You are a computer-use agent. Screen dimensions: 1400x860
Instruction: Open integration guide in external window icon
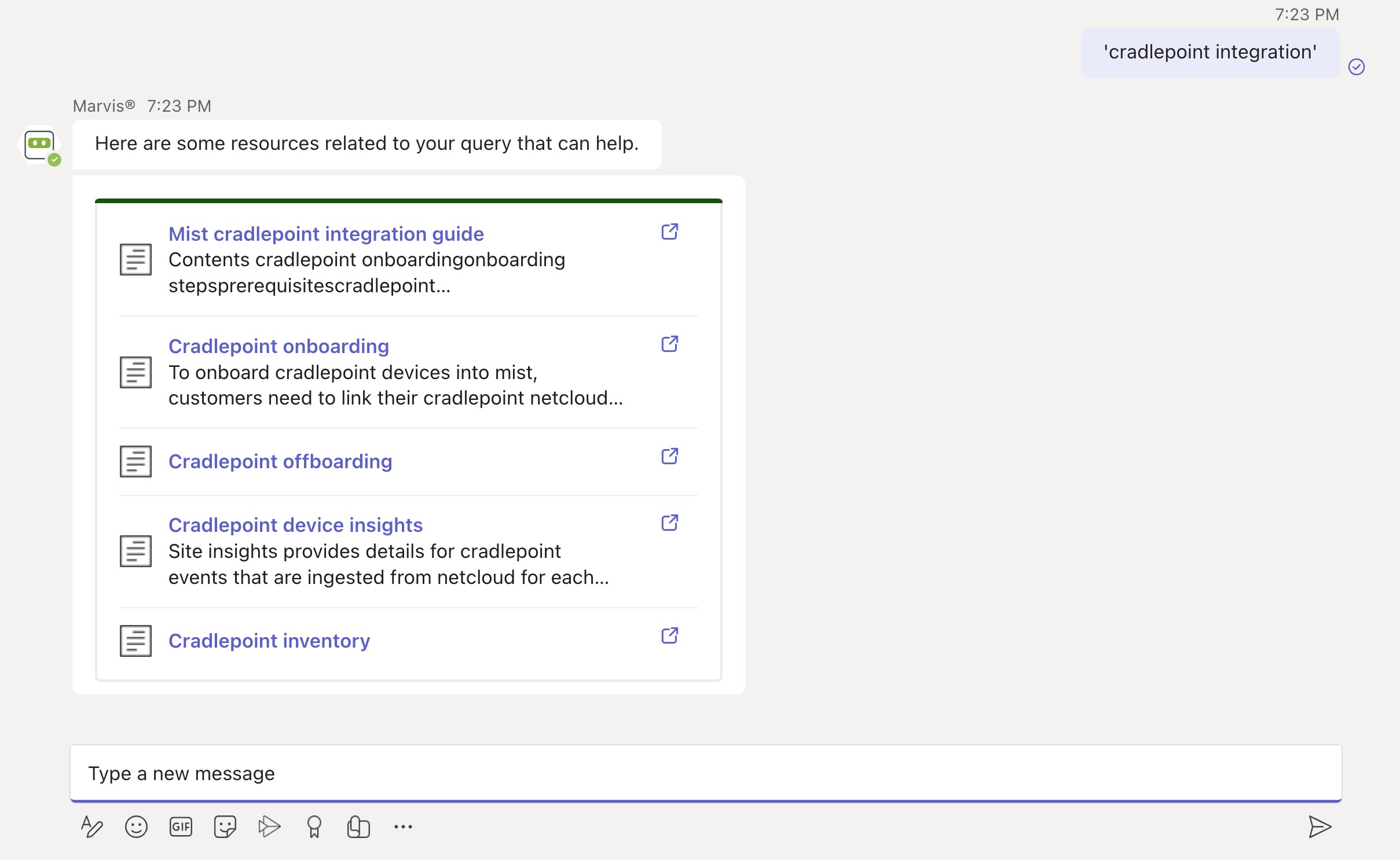point(669,231)
